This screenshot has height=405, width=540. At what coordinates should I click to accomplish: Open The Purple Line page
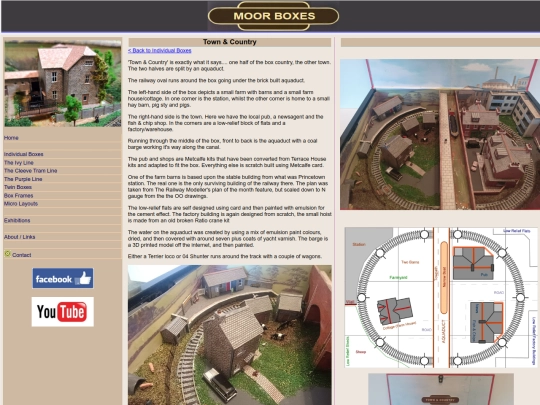tap(23, 179)
